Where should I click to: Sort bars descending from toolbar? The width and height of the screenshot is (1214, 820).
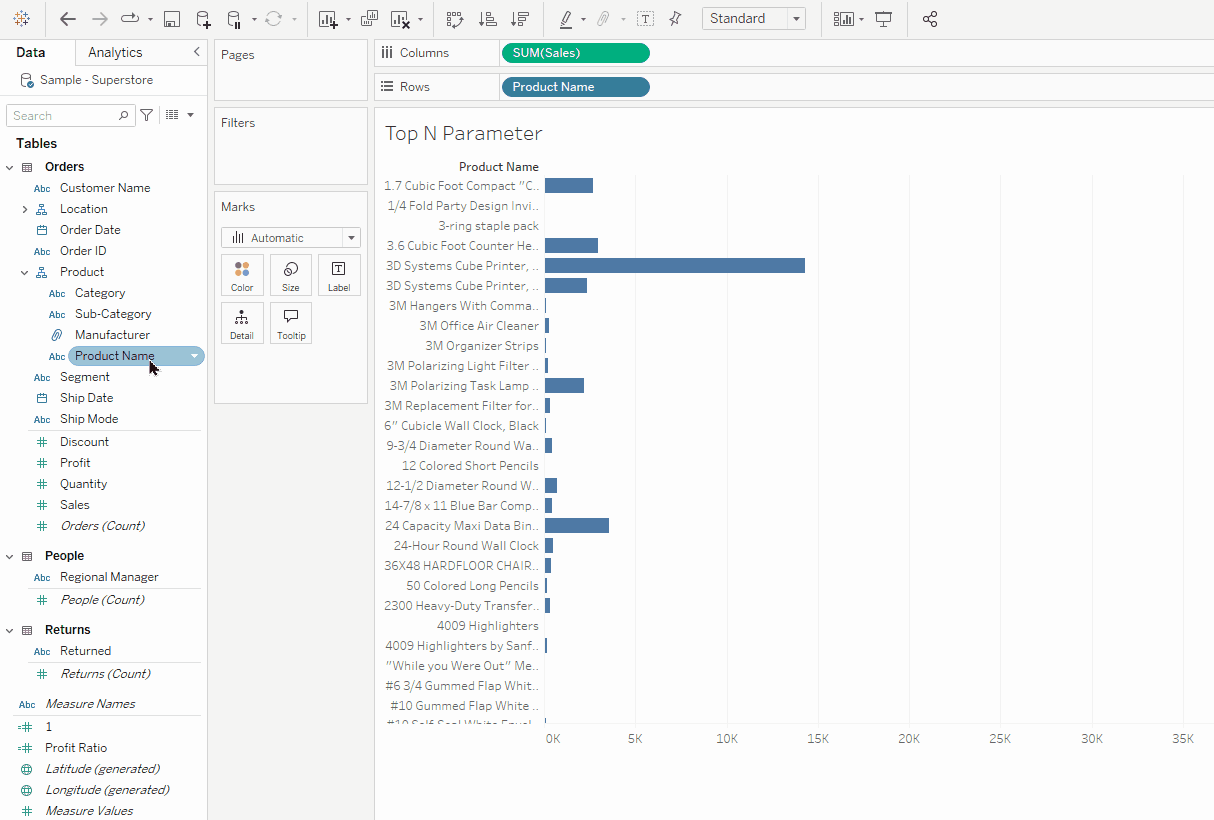click(519, 19)
